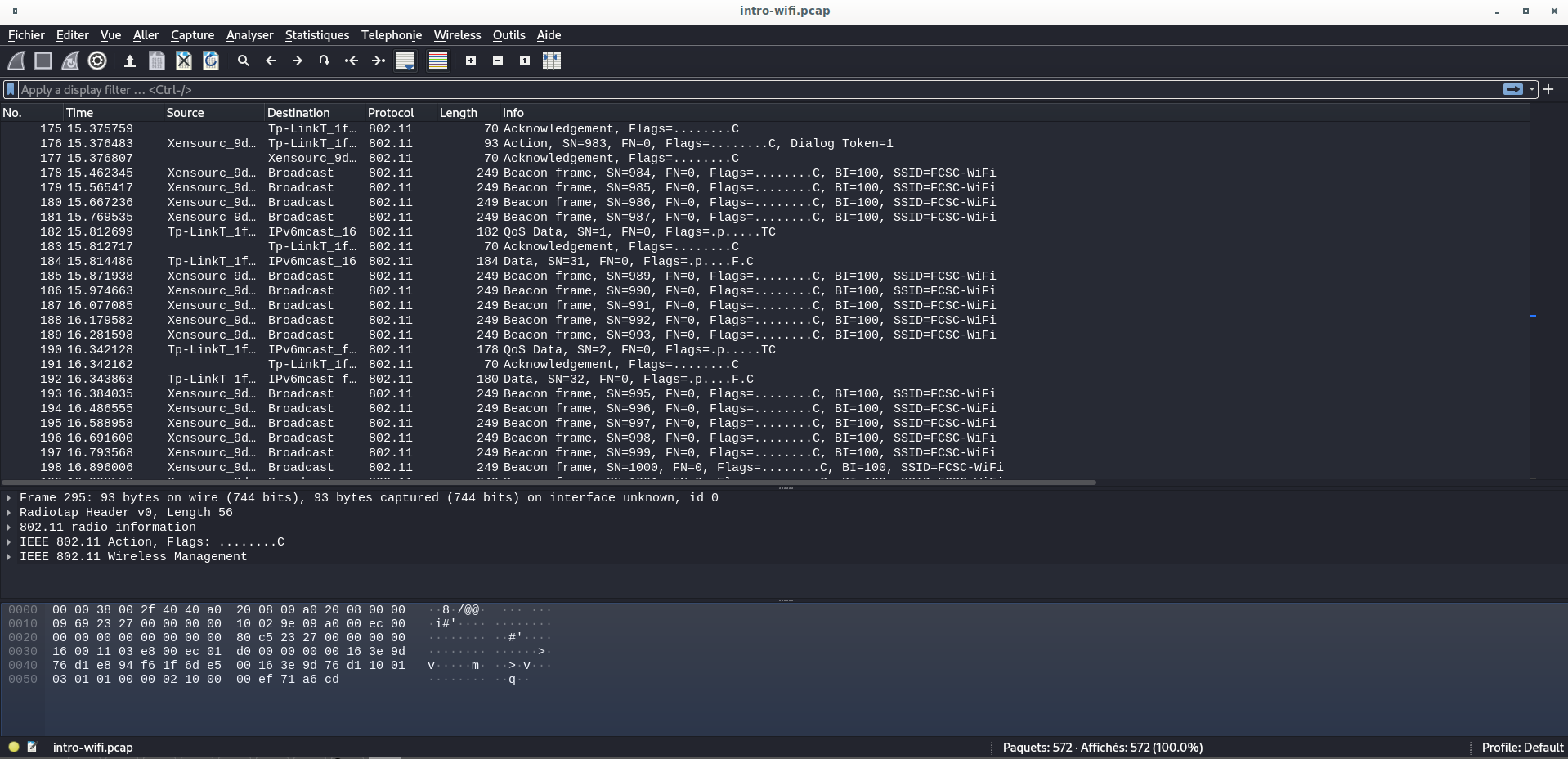Expand the Radiotap Header v0 row
Image resolution: width=1568 pixels, height=759 pixels.
9,513
